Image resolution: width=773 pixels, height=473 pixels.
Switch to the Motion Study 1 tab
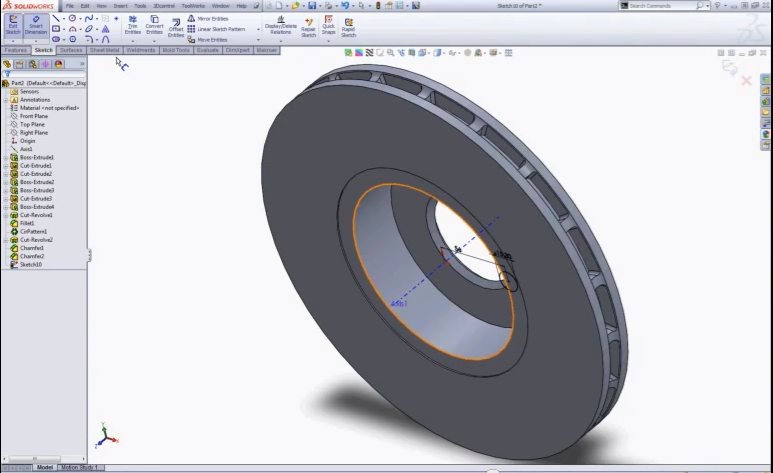(79, 467)
